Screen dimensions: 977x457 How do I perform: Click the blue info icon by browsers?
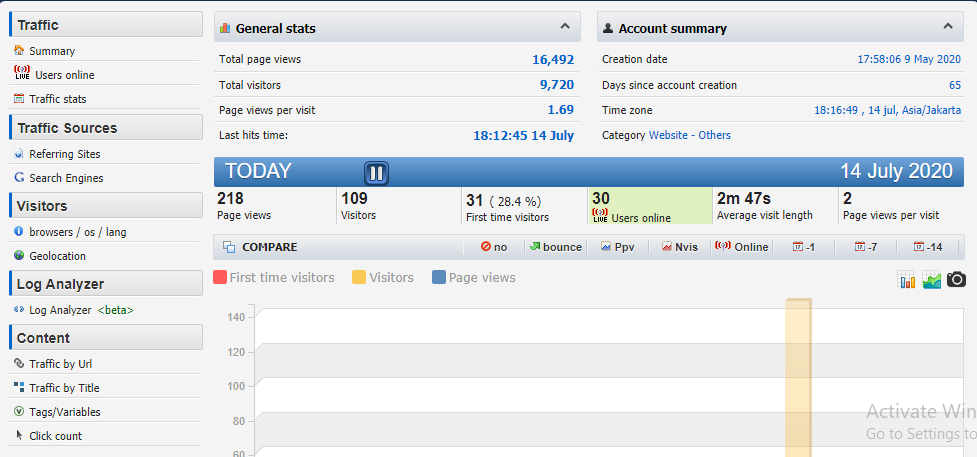click(19, 231)
